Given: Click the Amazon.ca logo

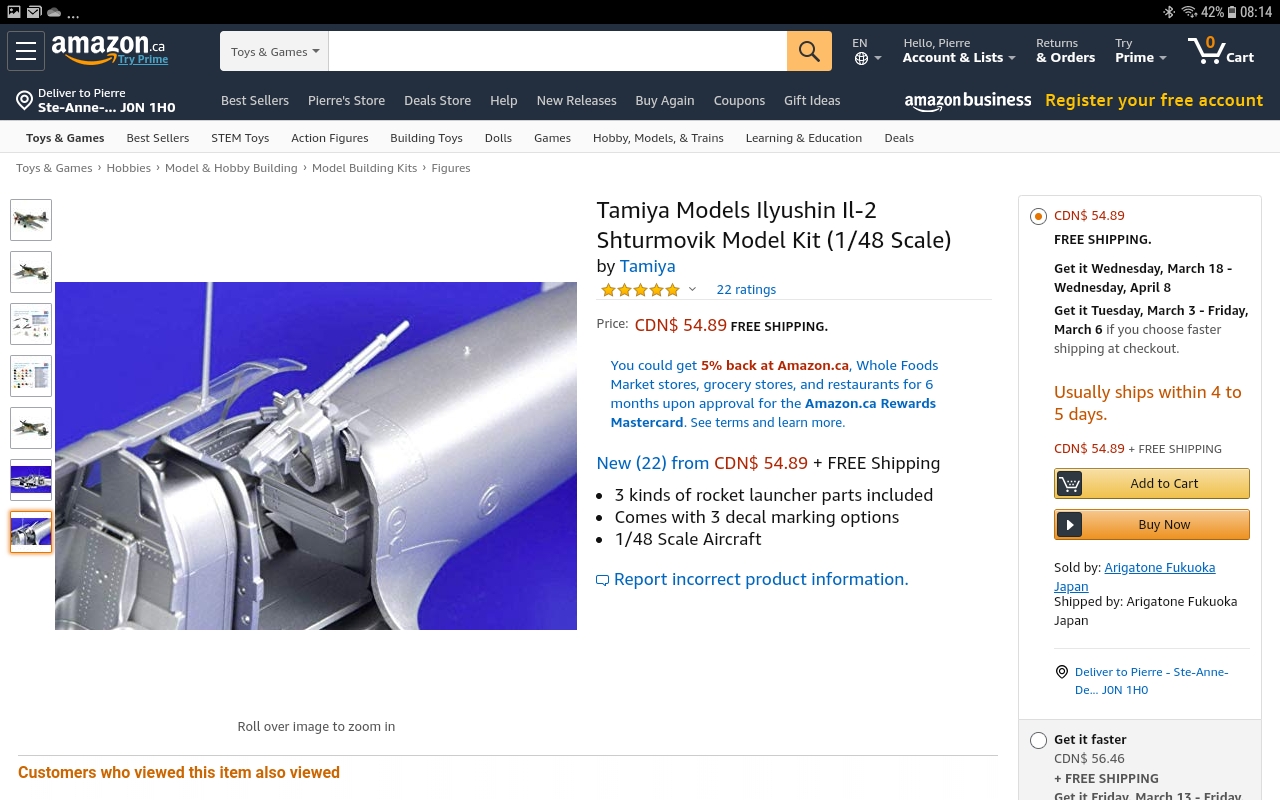Looking at the screenshot, I should pos(108,49).
